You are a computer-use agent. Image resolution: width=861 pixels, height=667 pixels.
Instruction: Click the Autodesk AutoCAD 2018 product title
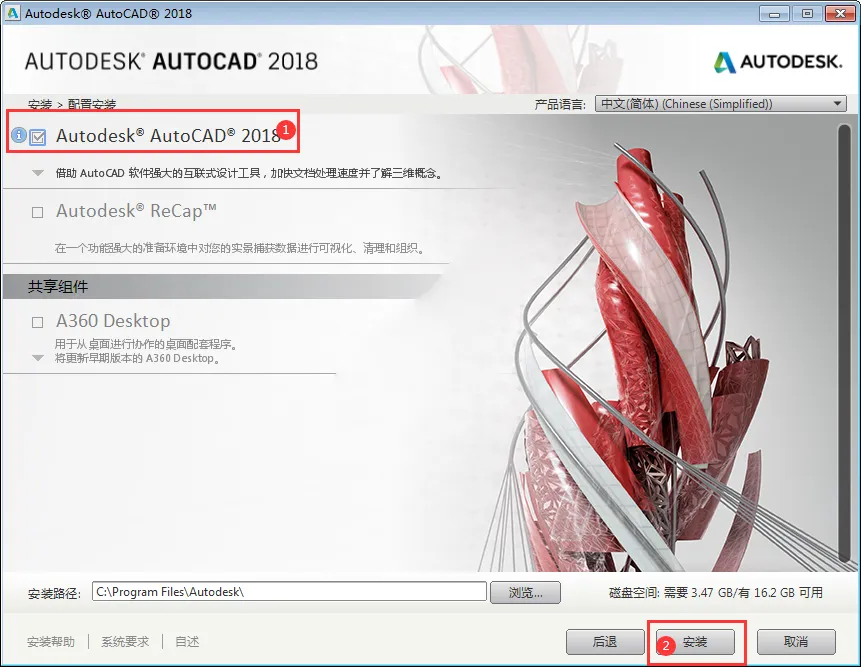[x=168, y=136]
